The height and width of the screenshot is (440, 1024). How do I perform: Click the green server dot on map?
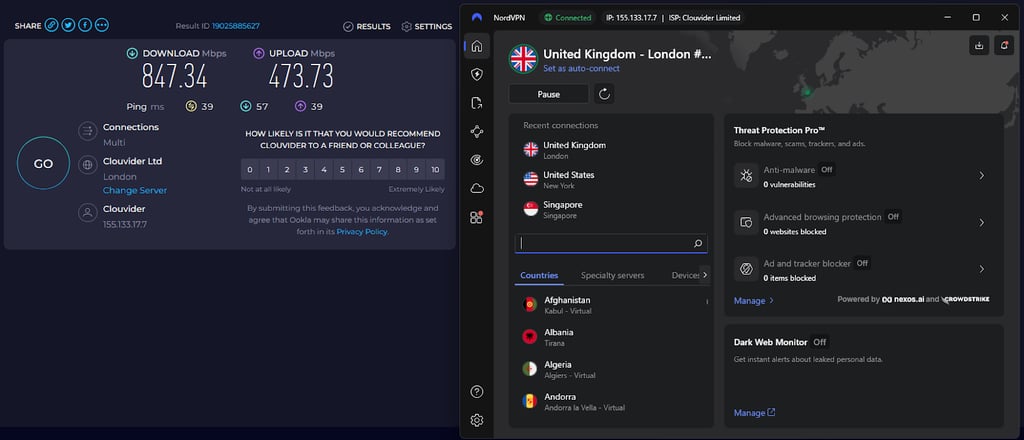point(807,92)
